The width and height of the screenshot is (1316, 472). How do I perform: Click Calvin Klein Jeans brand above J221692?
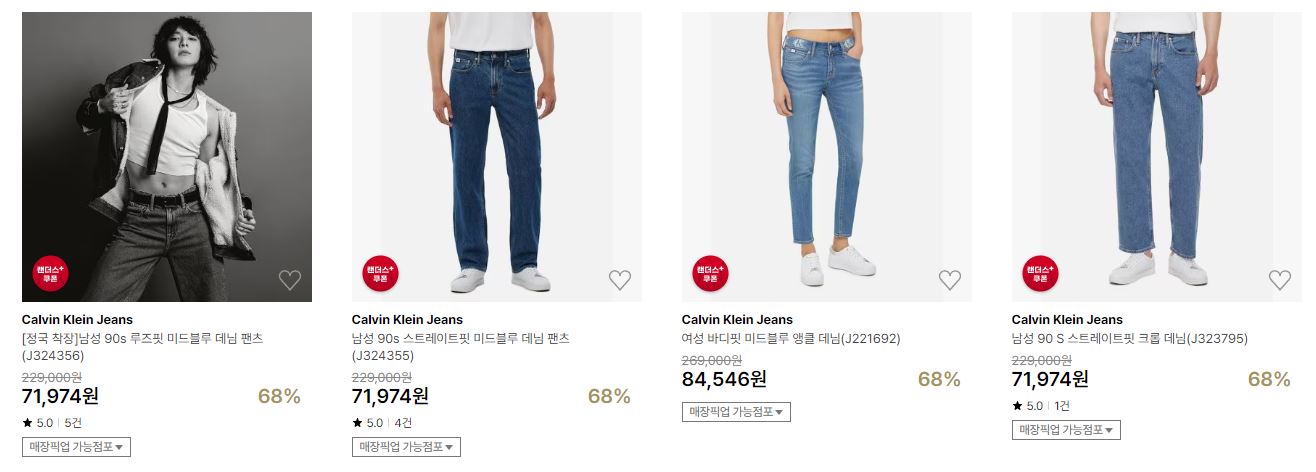737,320
